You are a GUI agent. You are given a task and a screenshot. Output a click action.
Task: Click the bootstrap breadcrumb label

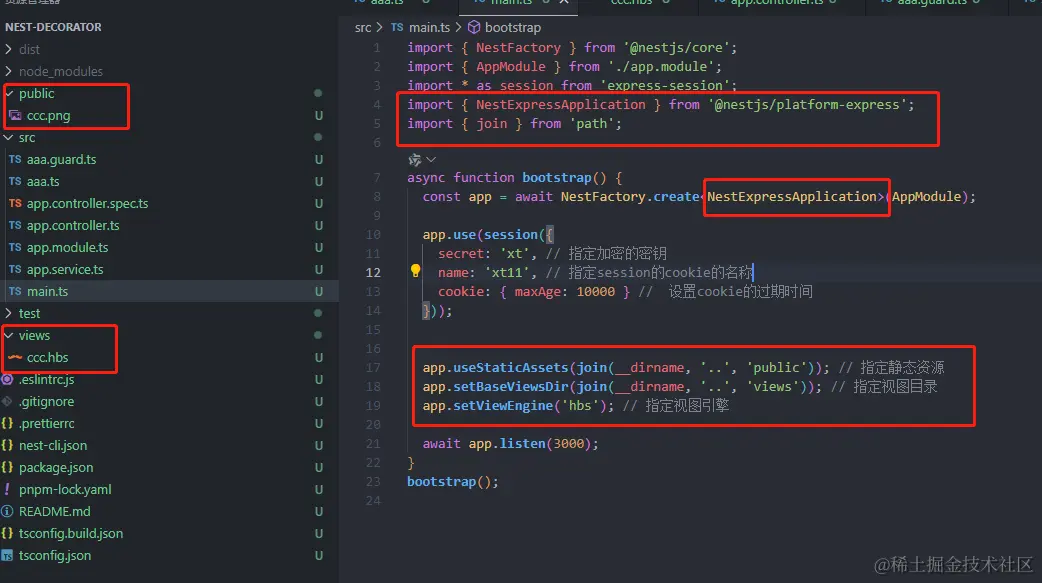[x=513, y=27]
